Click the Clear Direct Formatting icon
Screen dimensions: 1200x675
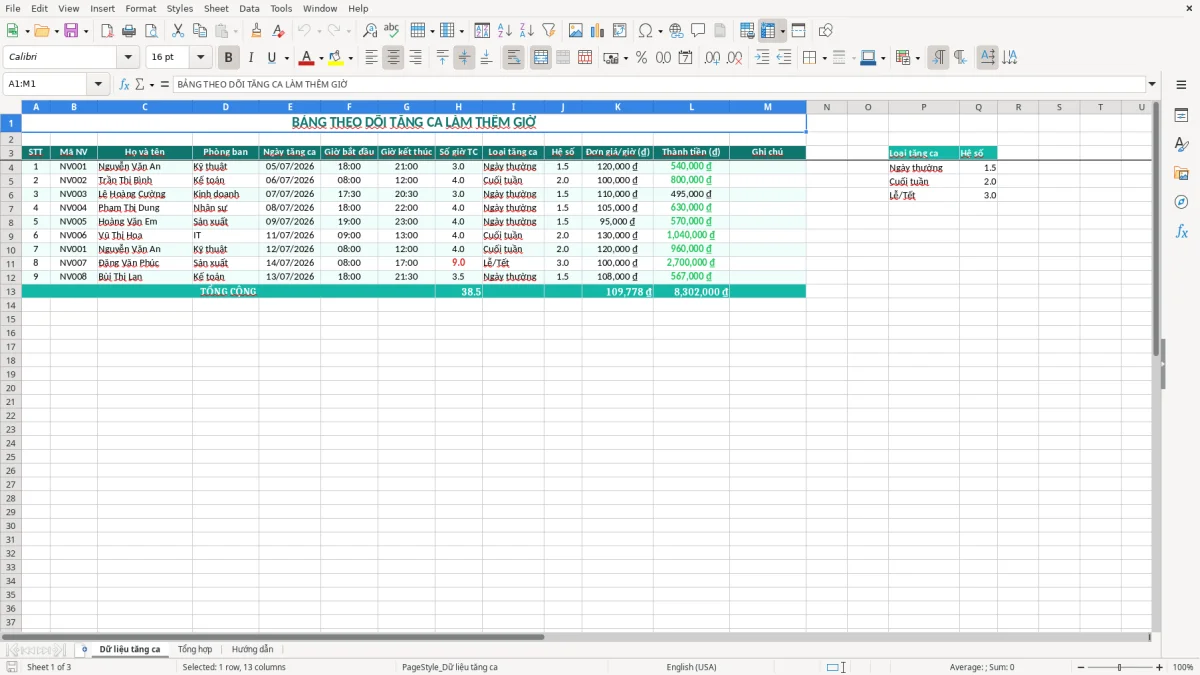click(279, 31)
